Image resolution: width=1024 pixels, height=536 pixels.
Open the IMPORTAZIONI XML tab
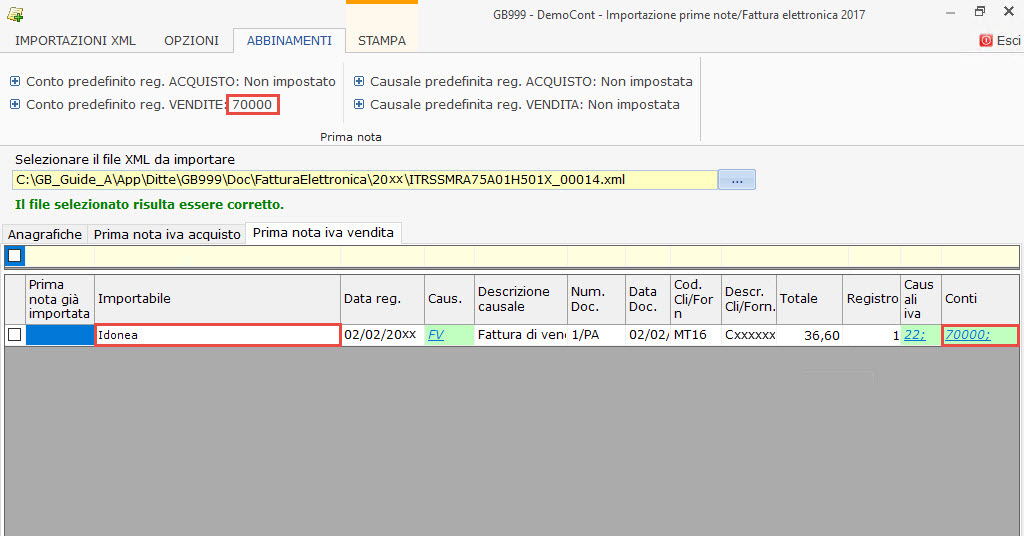[75, 41]
